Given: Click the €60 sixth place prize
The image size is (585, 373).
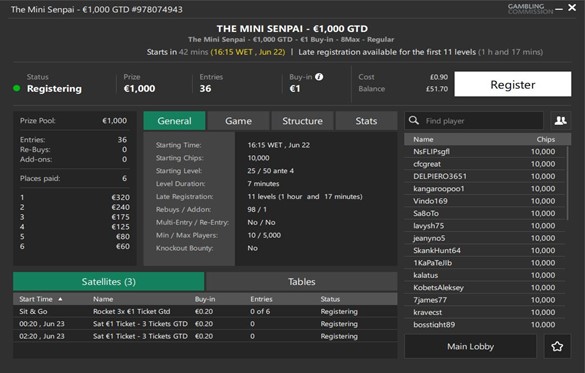Looking at the screenshot, I should pos(123,246).
